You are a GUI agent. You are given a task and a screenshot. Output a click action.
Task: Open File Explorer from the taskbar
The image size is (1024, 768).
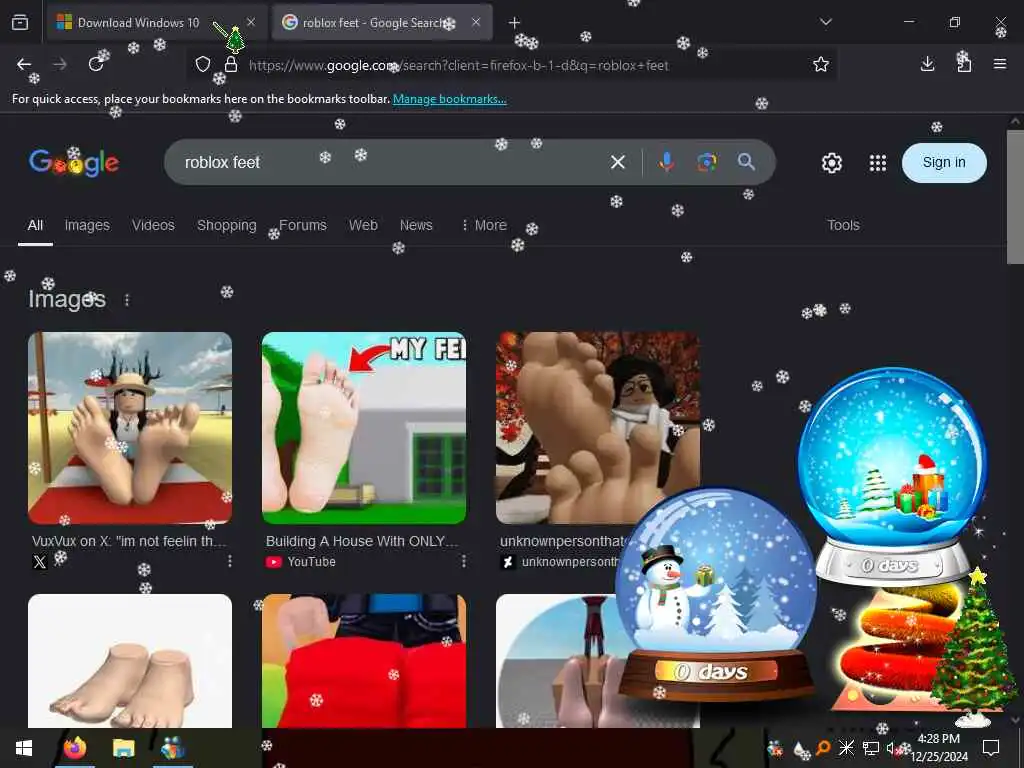click(123, 748)
